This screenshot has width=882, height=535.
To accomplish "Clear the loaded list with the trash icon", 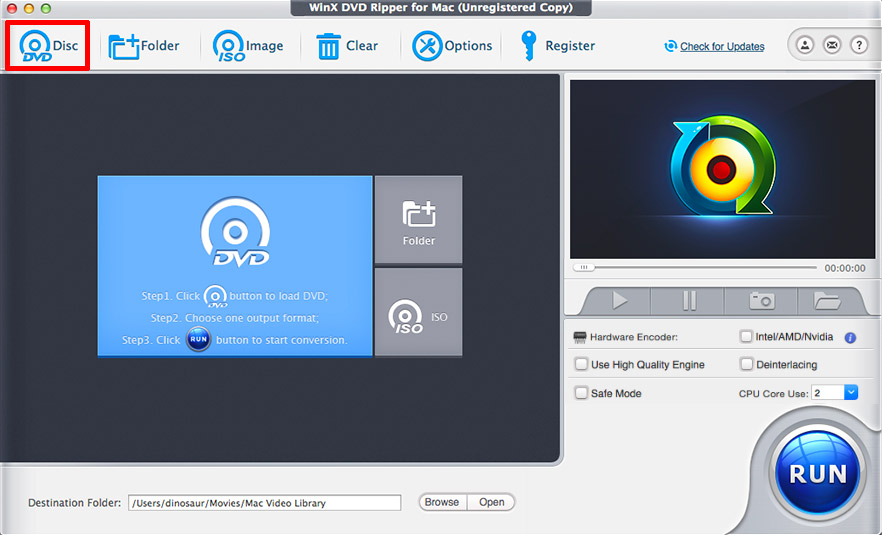I will point(347,46).
